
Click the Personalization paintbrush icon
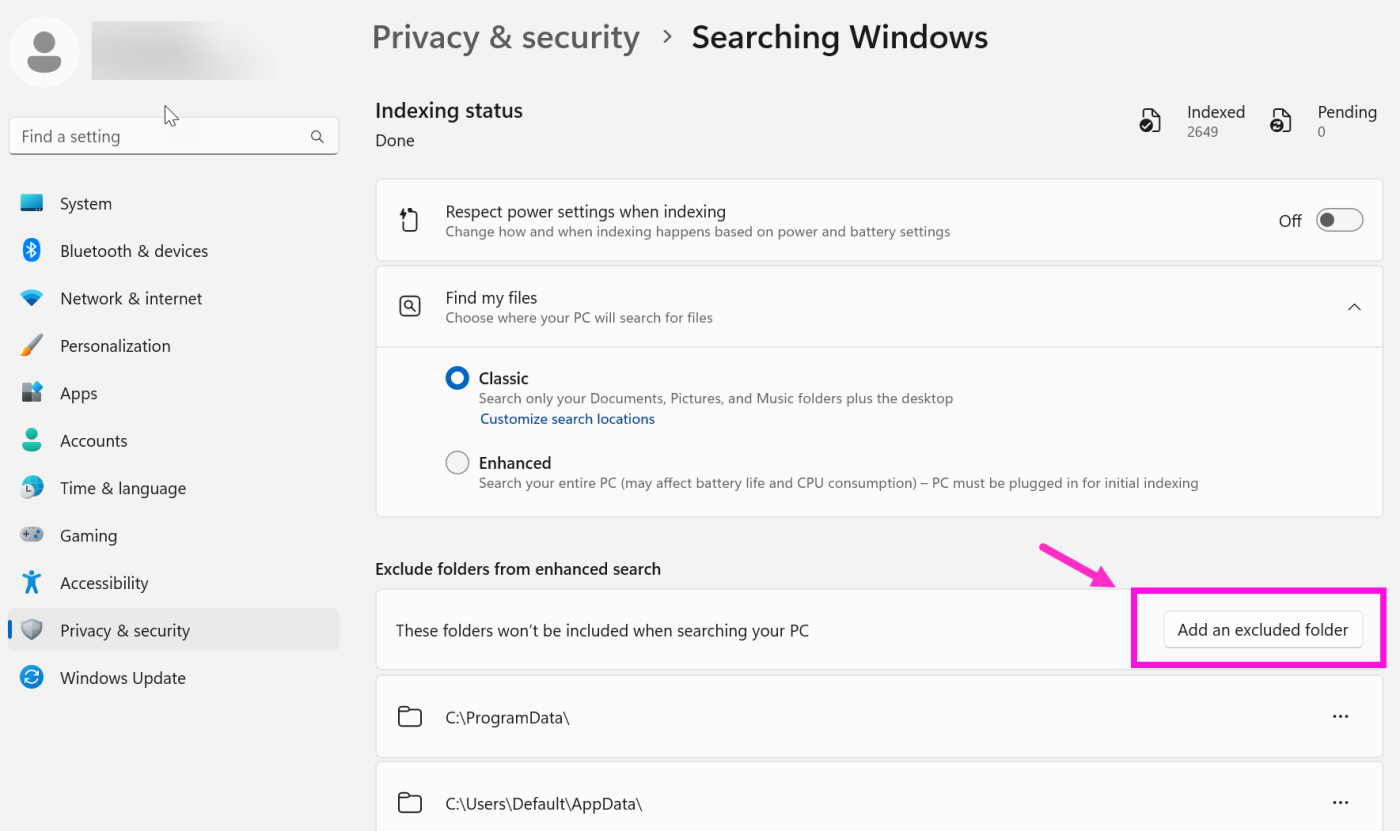[32, 345]
